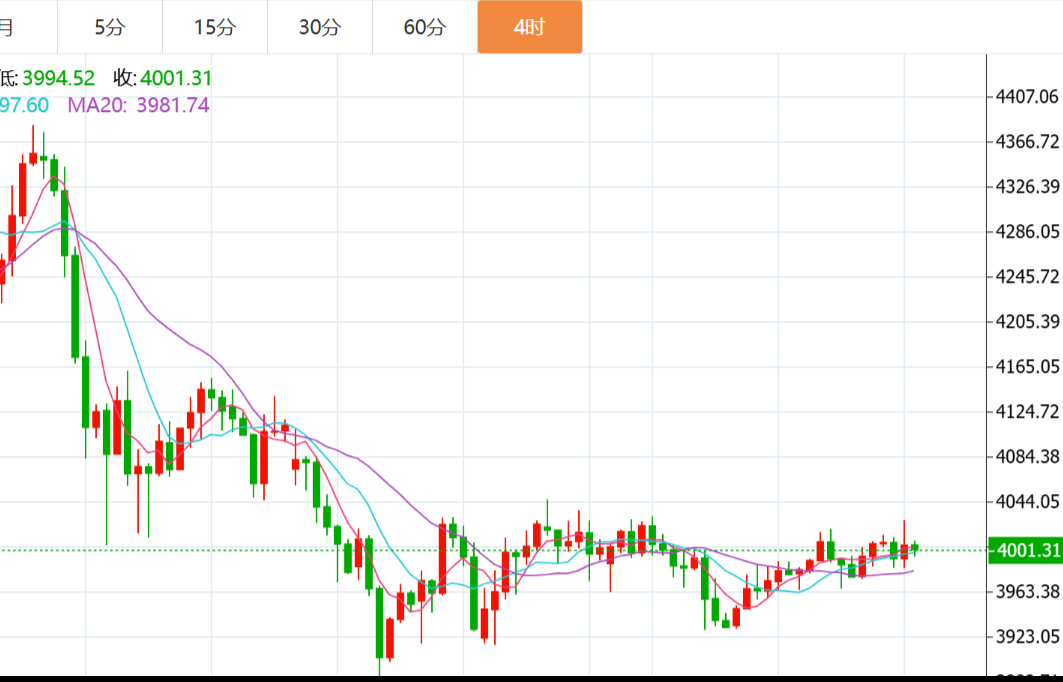
Task: Choose the 60分 interval tab
Action: [425, 27]
